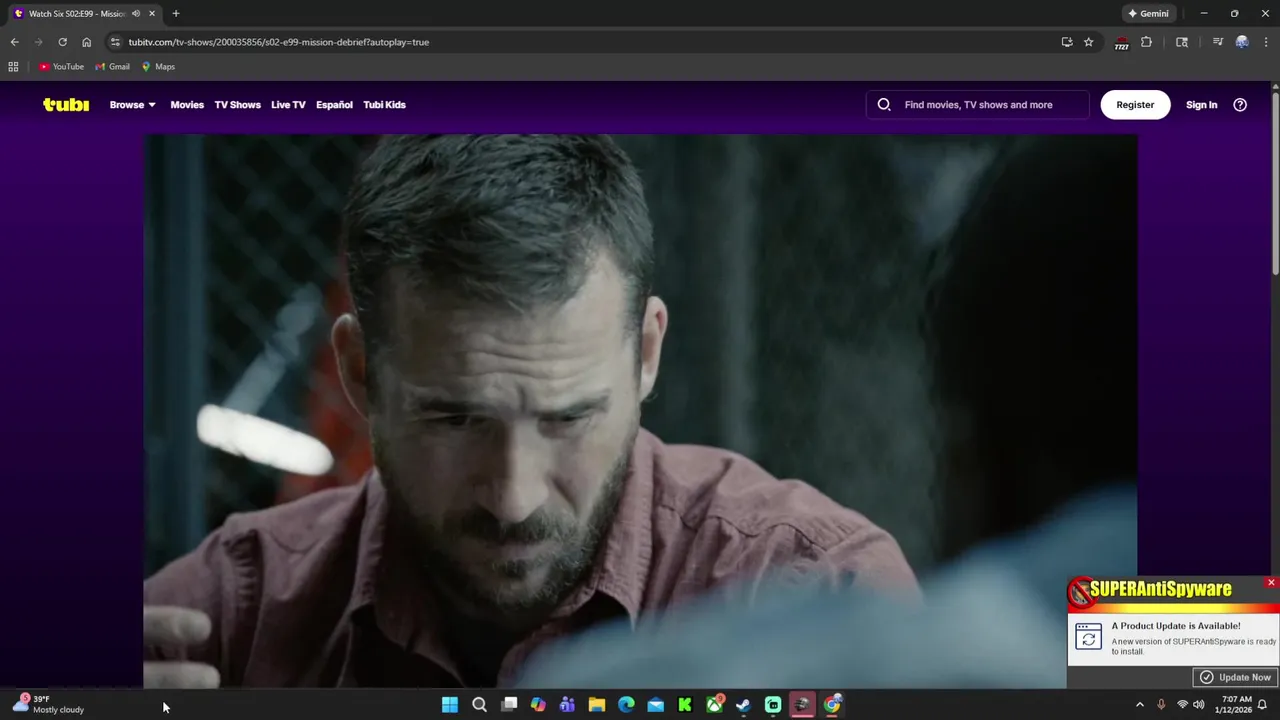This screenshot has height=720, width=1280.
Task: Open Windows taskbar search
Action: 479,705
